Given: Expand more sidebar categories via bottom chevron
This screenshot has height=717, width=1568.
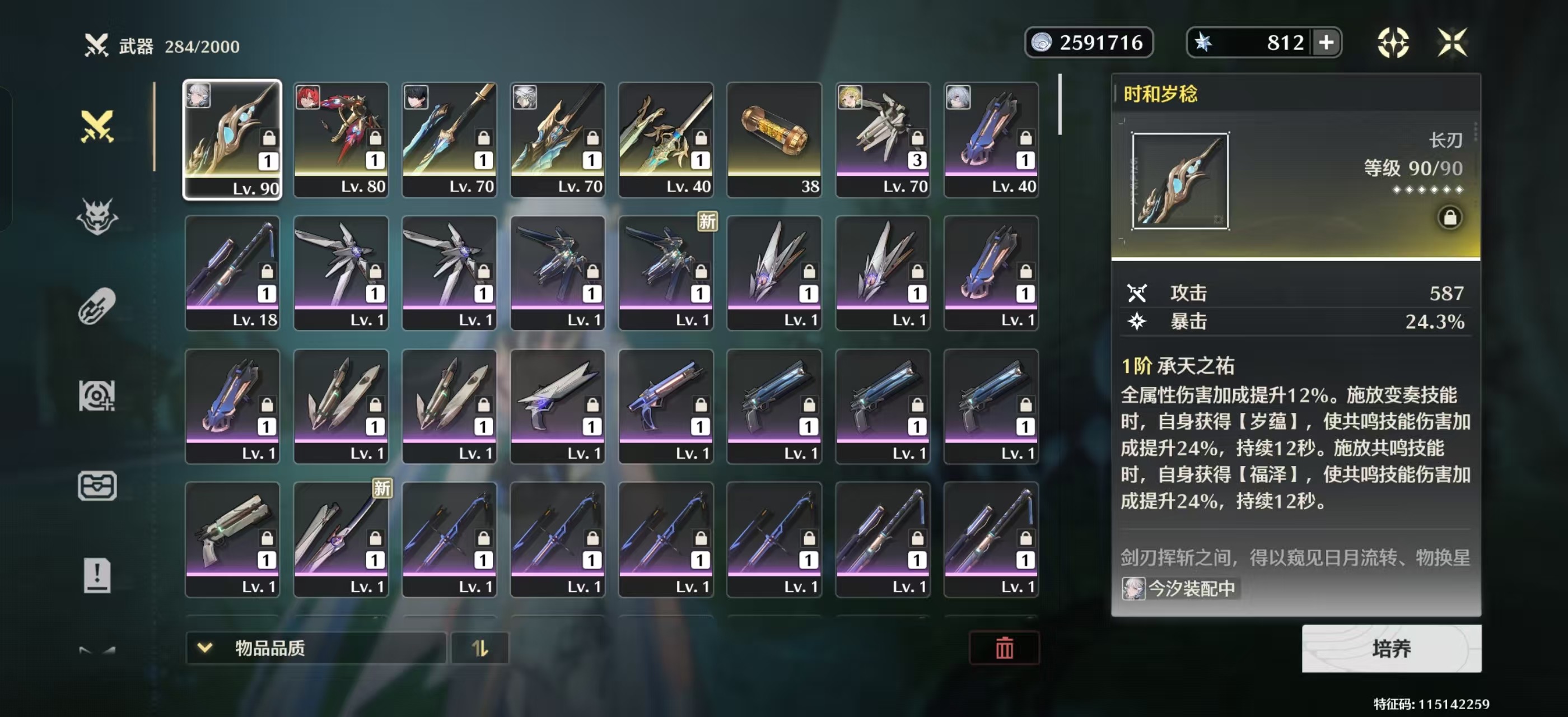Looking at the screenshot, I should coord(97,650).
